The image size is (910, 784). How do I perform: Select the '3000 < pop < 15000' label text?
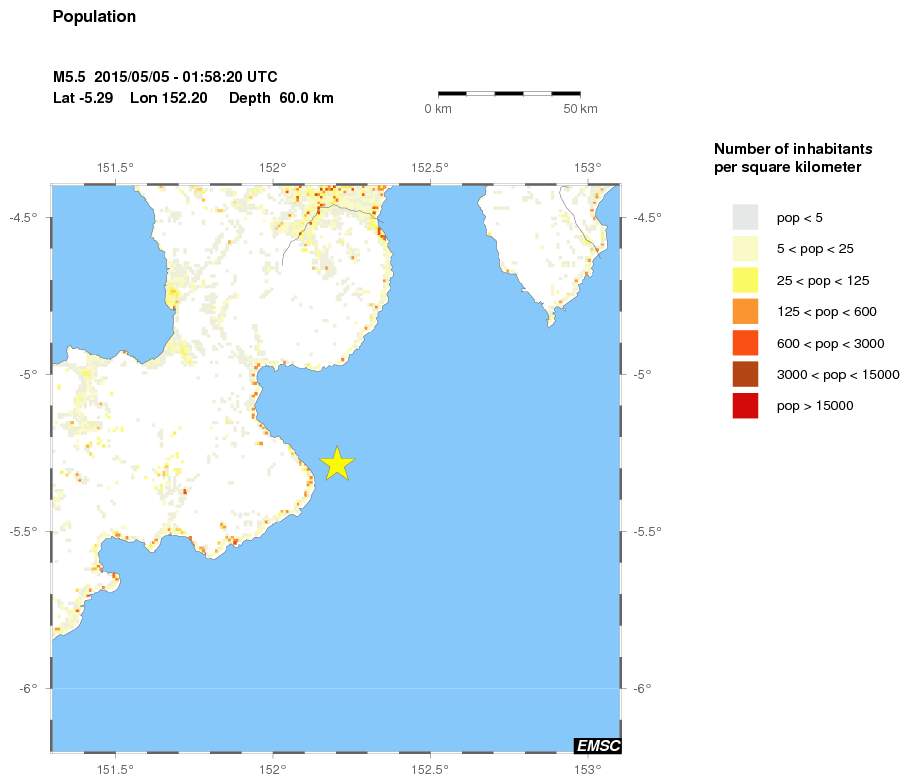click(x=838, y=375)
